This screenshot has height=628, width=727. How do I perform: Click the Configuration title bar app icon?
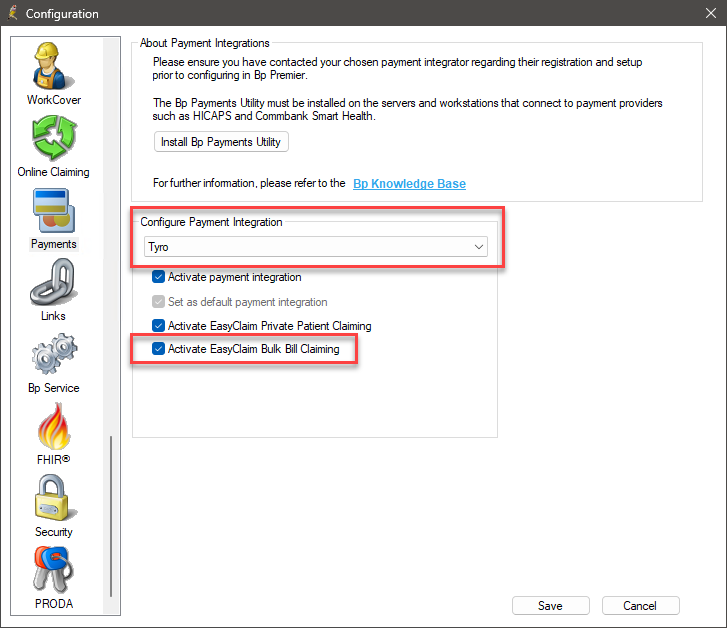[13, 13]
